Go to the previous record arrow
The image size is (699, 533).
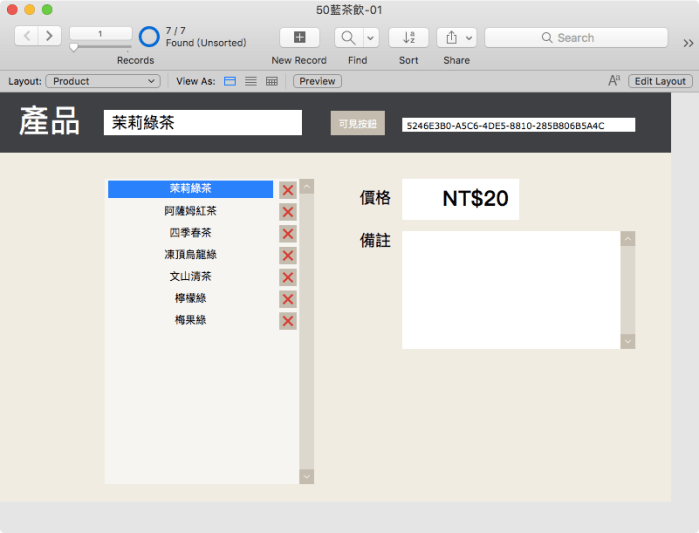click(26, 36)
